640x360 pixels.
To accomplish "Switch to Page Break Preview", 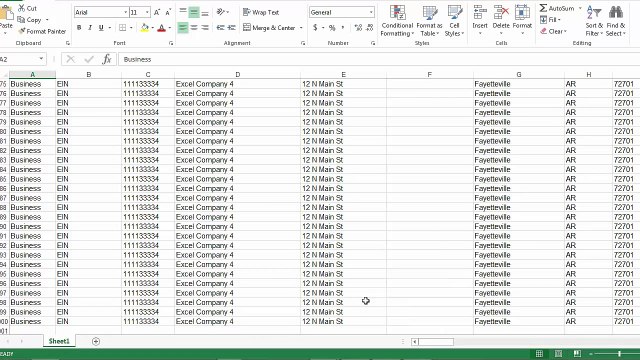I will click(577, 354).
